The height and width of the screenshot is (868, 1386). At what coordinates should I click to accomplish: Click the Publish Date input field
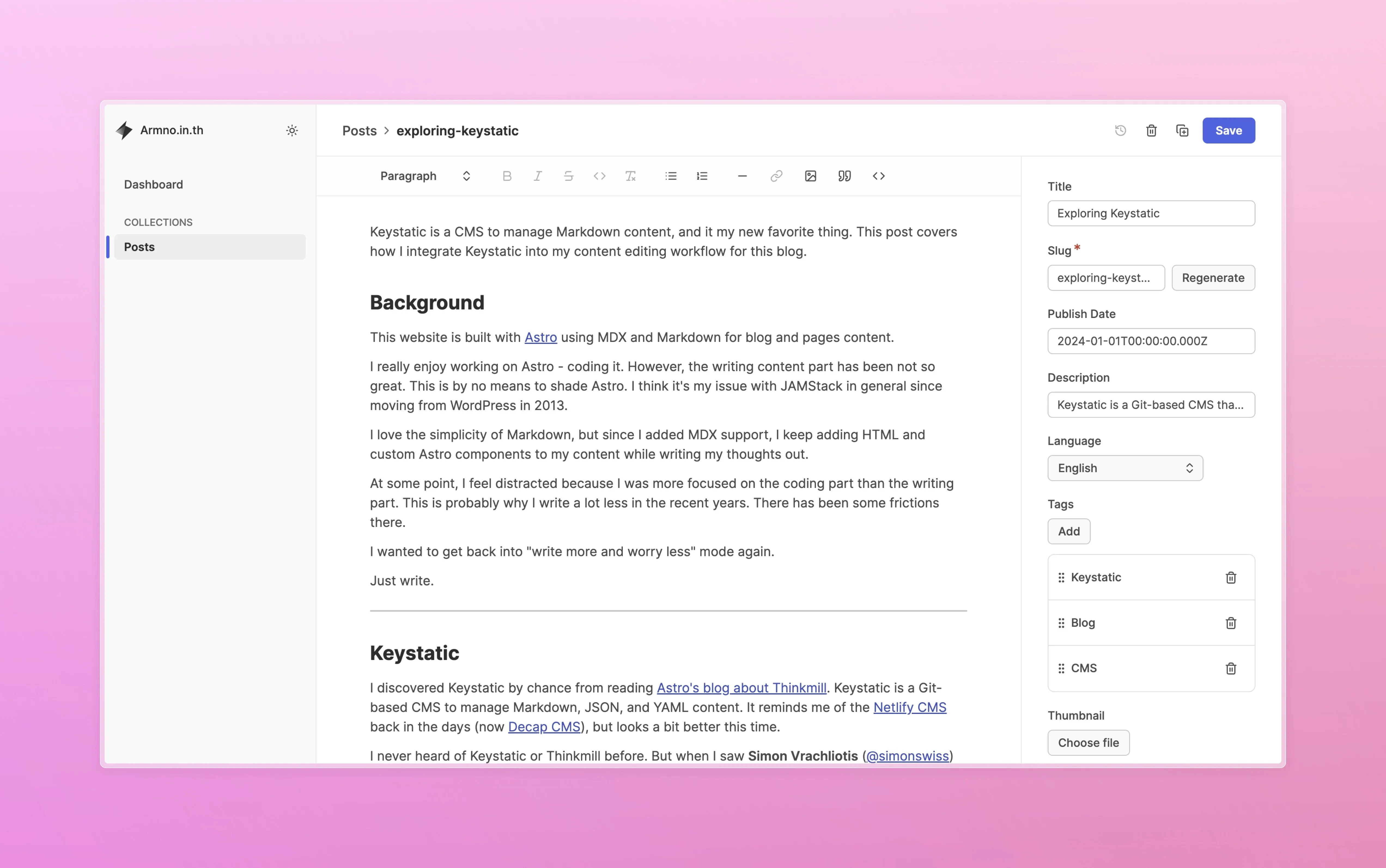tap(1150, 341)
